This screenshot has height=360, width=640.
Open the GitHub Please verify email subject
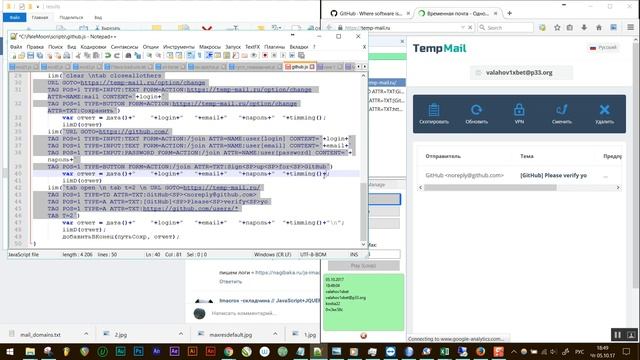point(553,175)
